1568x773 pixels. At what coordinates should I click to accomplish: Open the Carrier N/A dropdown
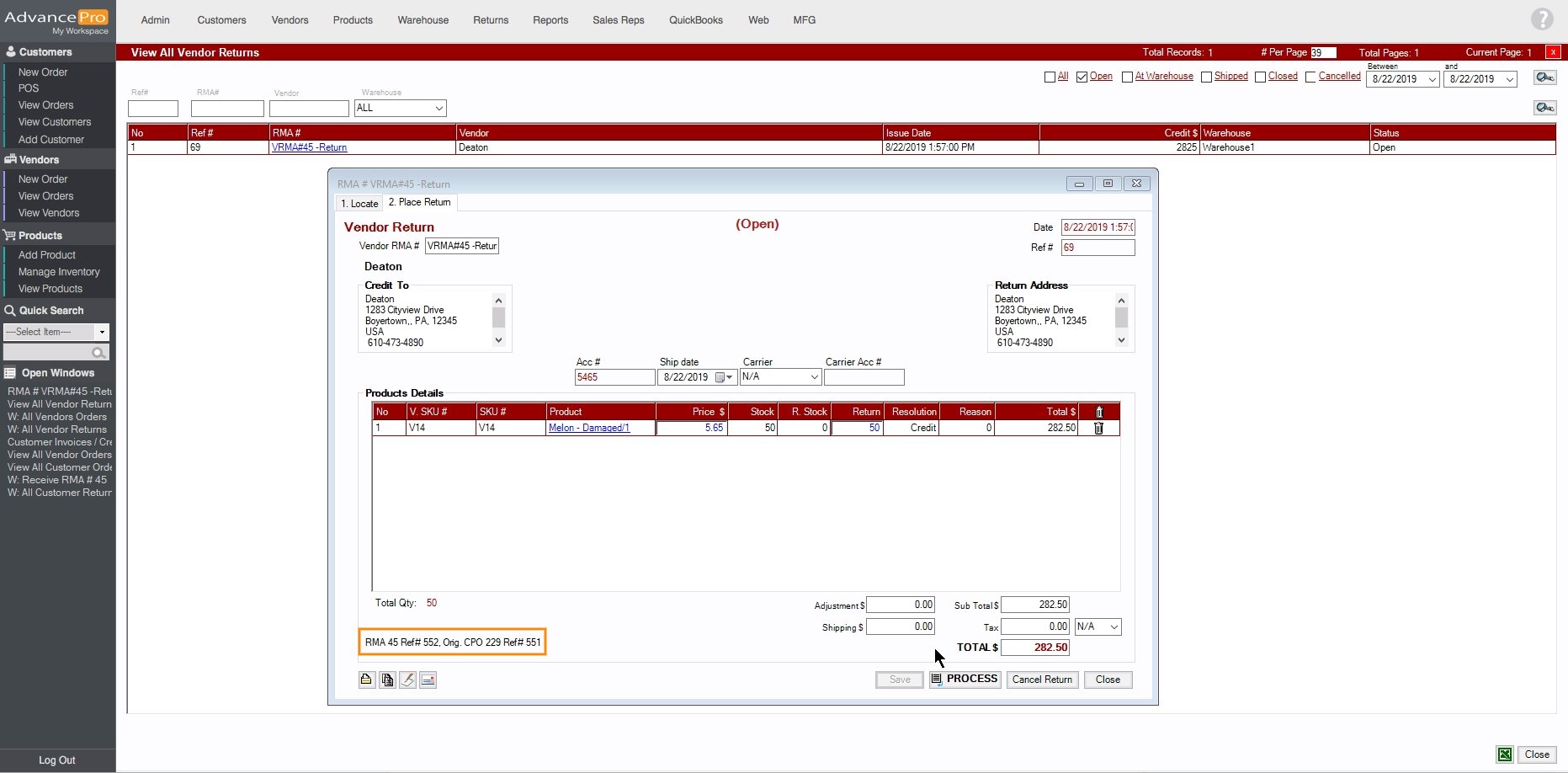point(813,377)
